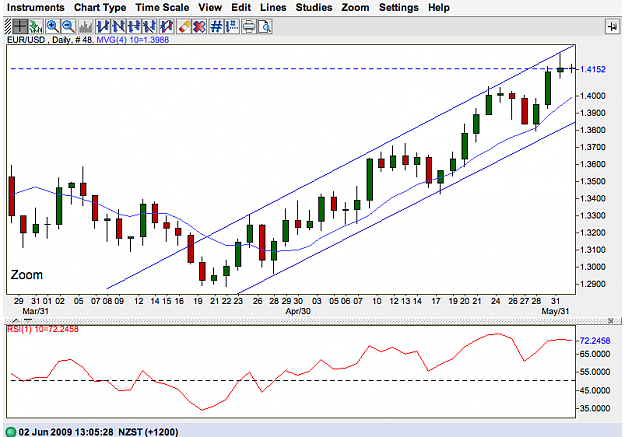The width and height of the screenshot is (625, 437).
Task: Open the Chart Type menu
Action: tap(100, 8)
